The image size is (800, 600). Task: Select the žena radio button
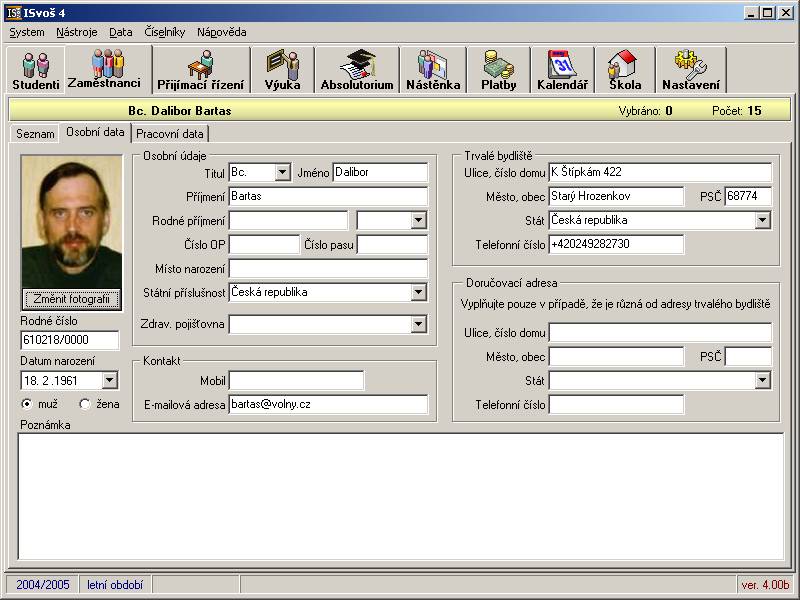tap(84, 404)
